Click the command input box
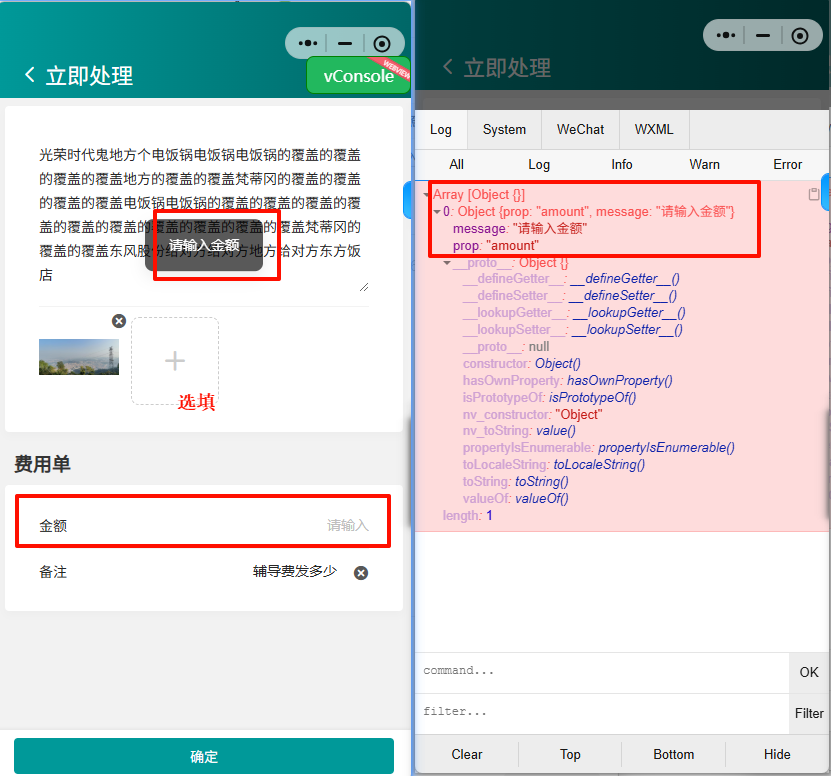The width and height of the screenshot is (831, 776). pos(600,672)
